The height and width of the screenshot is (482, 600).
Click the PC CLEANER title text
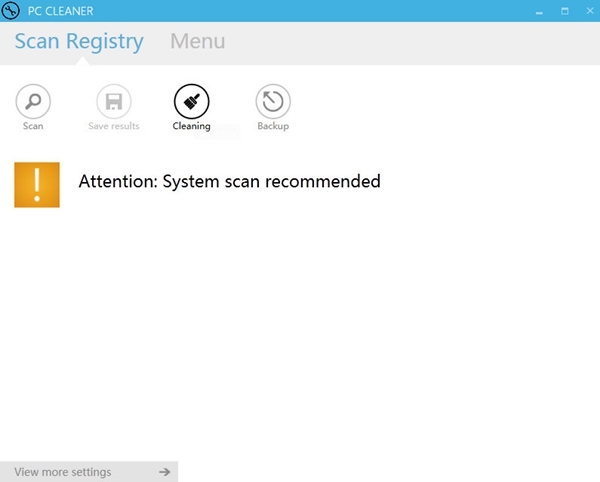tap(60, 11)
